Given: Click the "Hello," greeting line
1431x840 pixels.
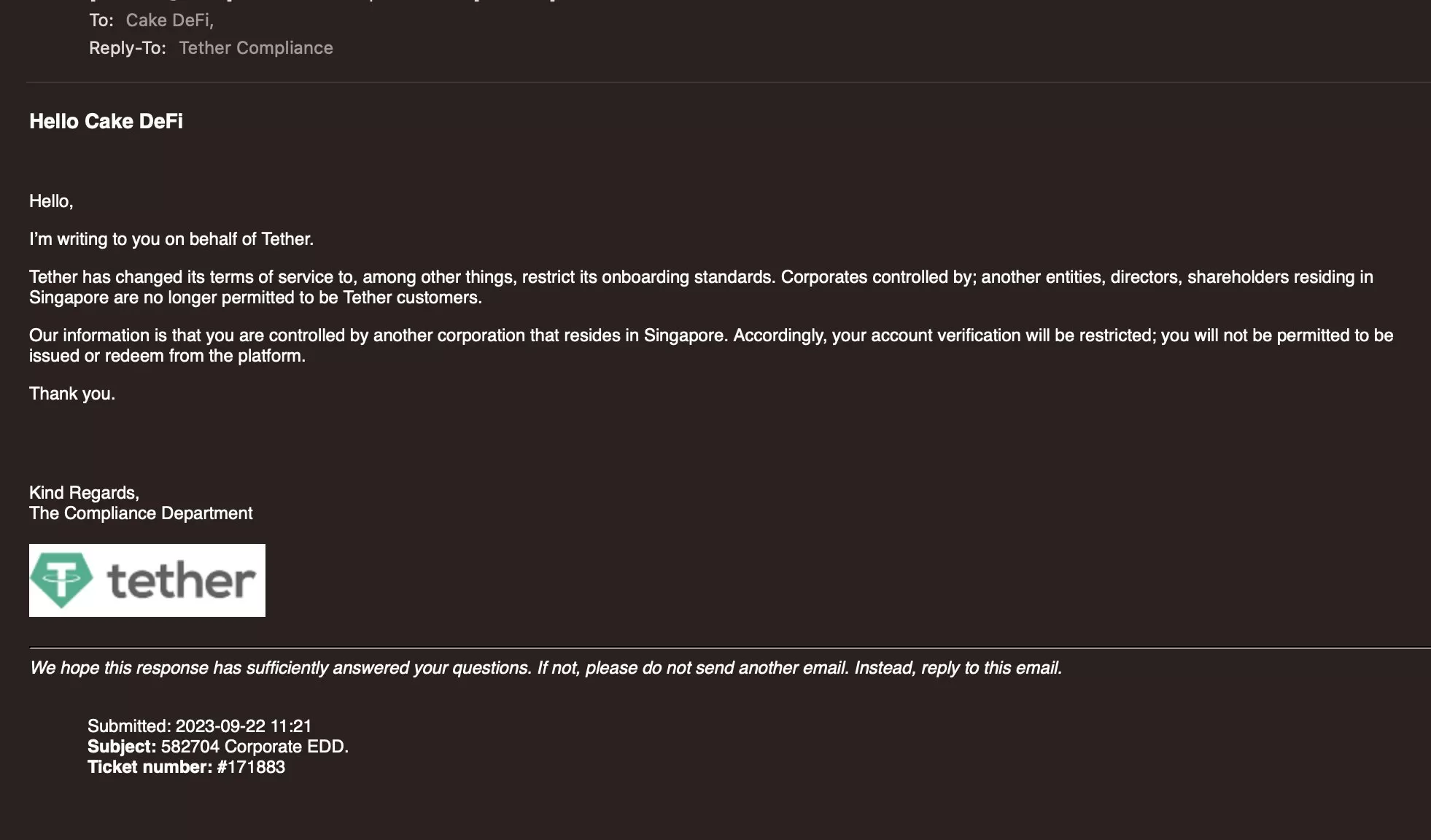Looking at the screenshot, I should (51, 201).
